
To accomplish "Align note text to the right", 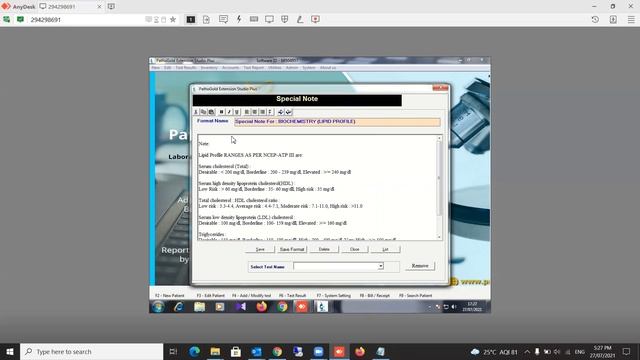I will (x=262, y=112).
